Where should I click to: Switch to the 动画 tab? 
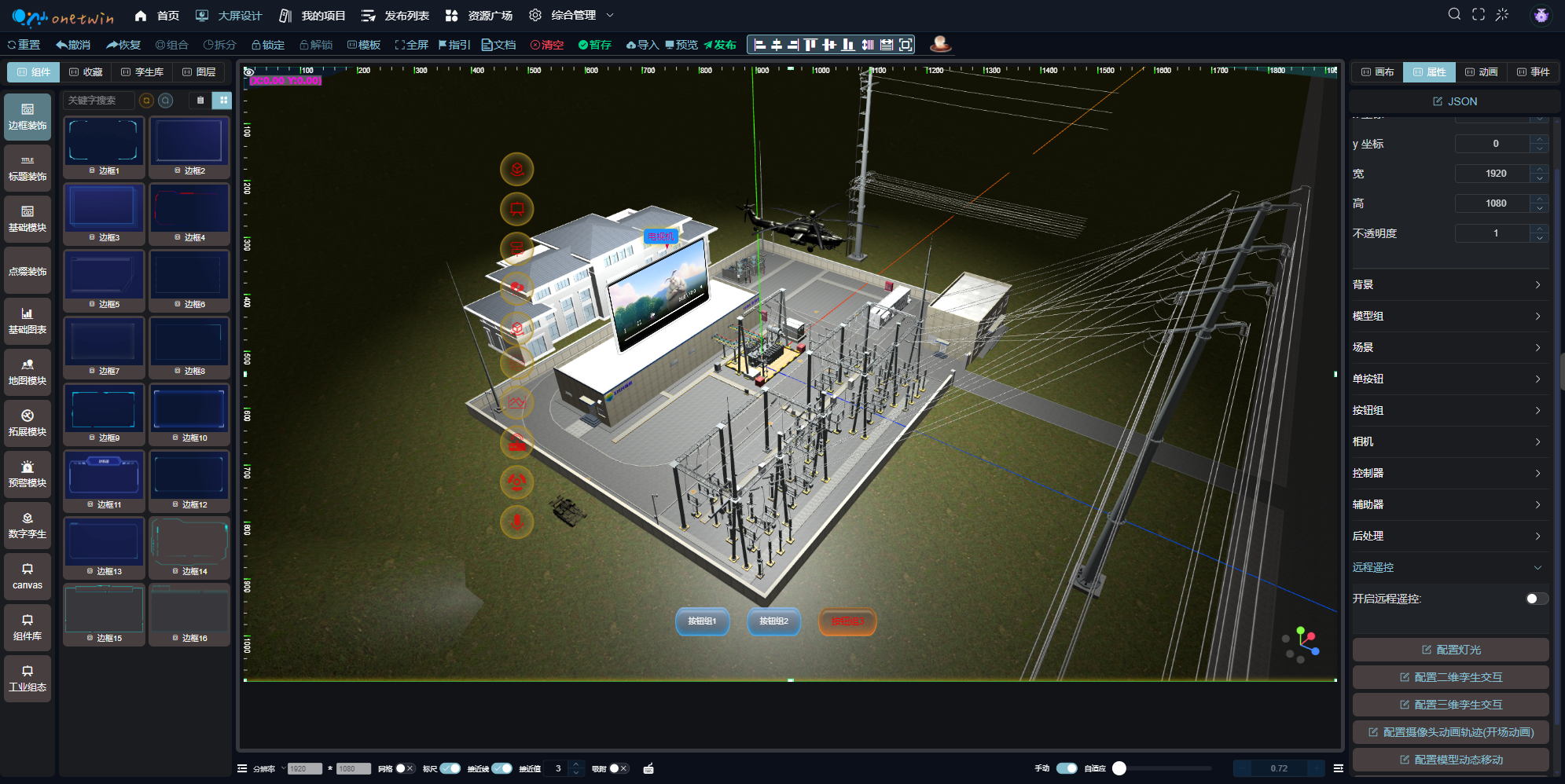(1481, 71)
